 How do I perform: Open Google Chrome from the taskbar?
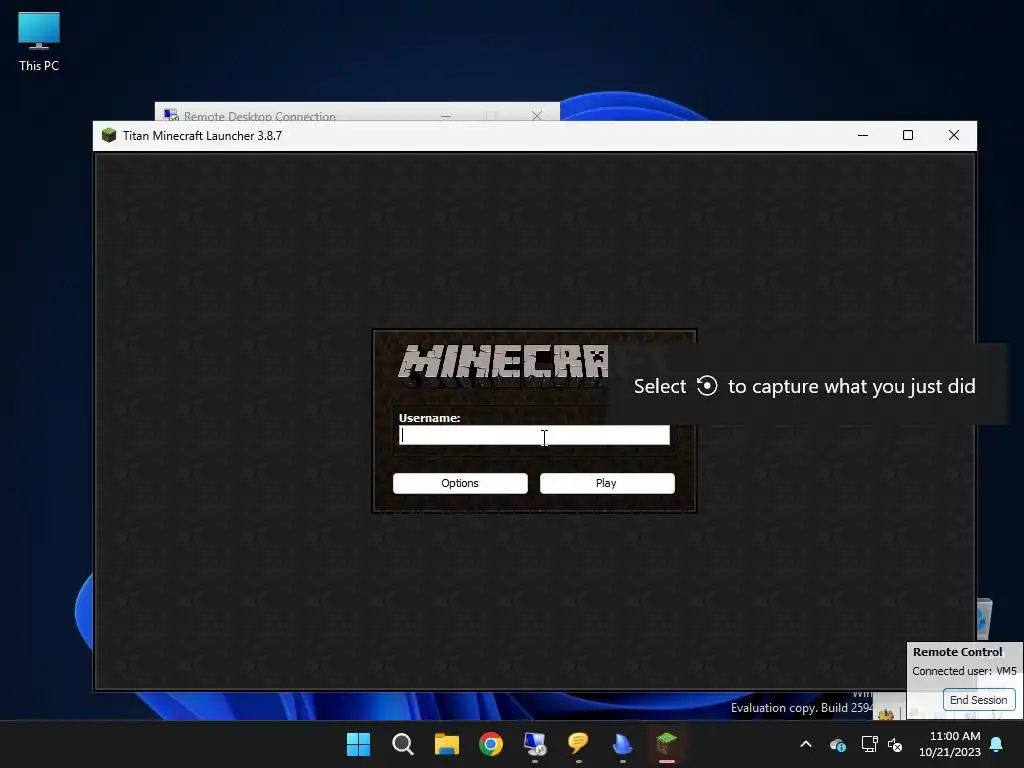coord(490,744)
